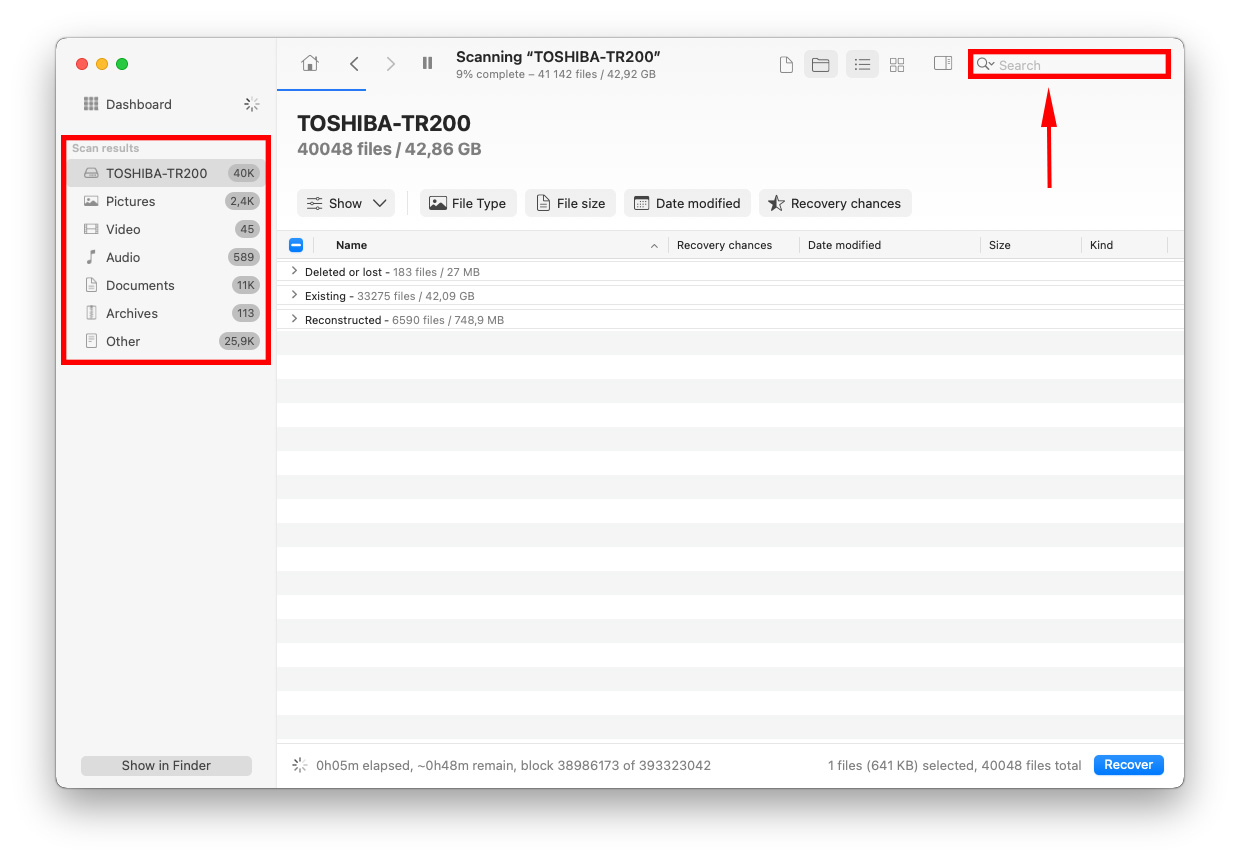The image size is (1240, 862).
Task: Click the Documents page icon in sidebar
Action: pos(91,285)
